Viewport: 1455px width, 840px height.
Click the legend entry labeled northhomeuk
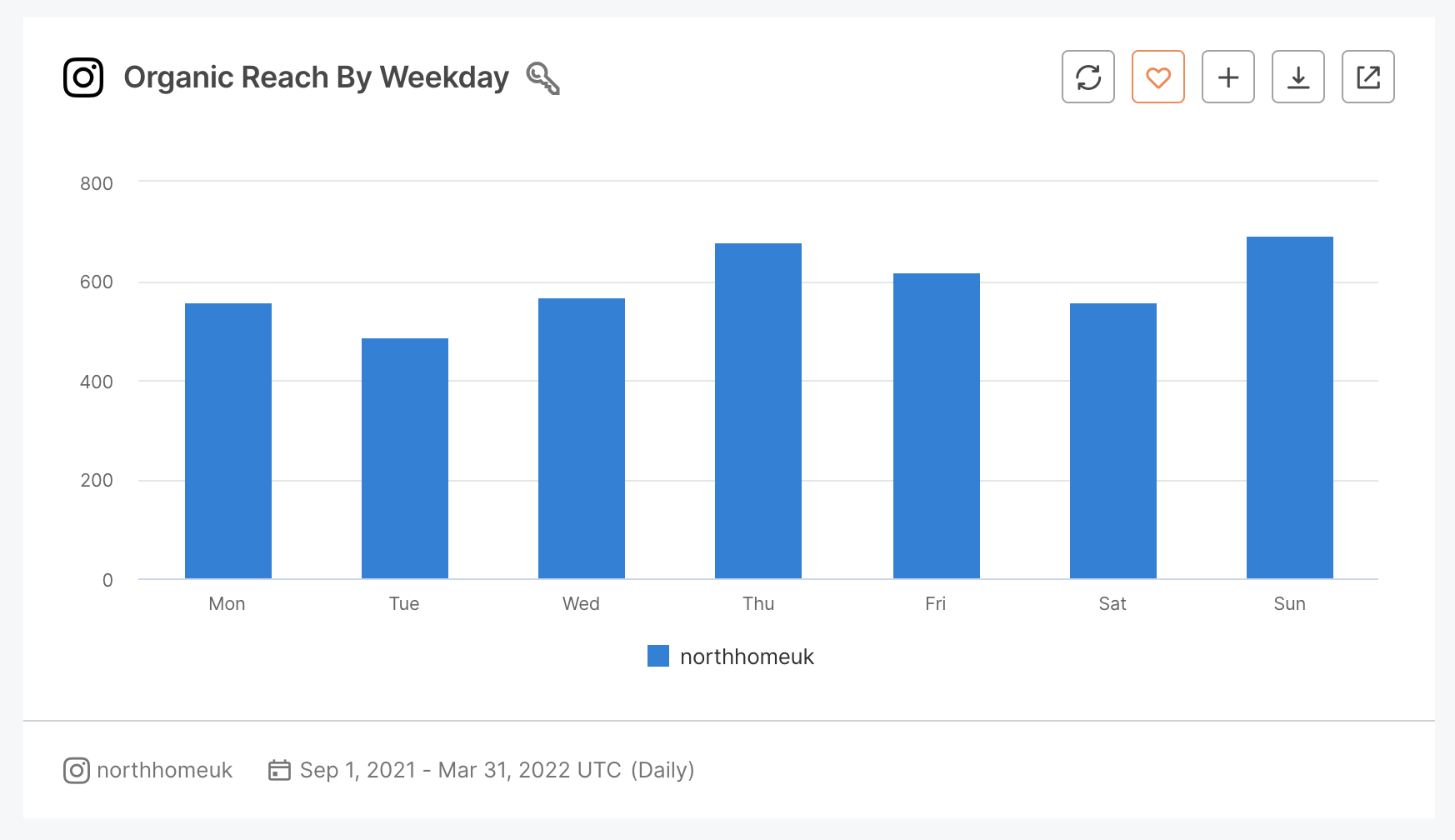[746, 657]
